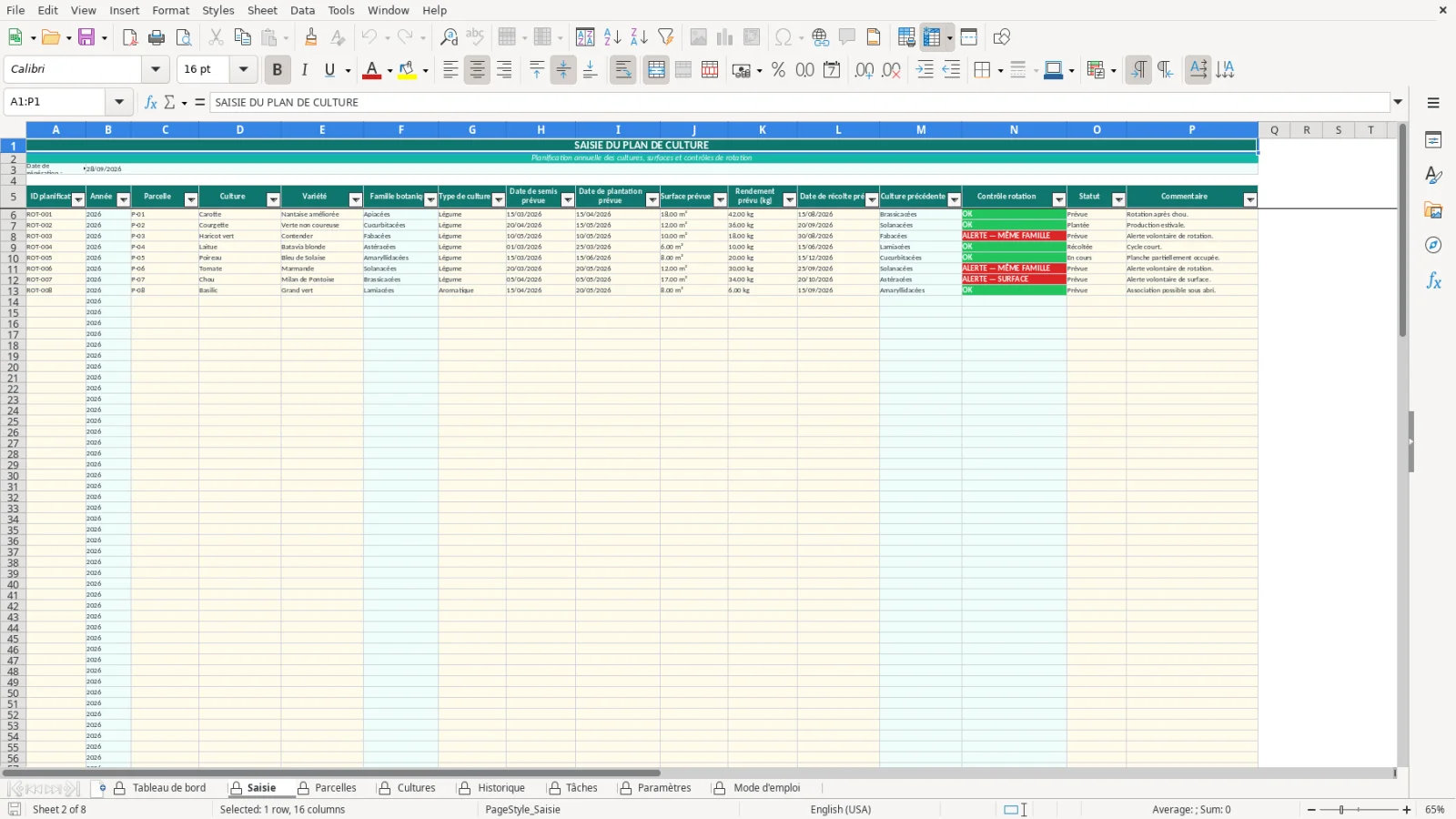Click the Sort Ascending icon
1456x819 pixels.
(612, 37)
